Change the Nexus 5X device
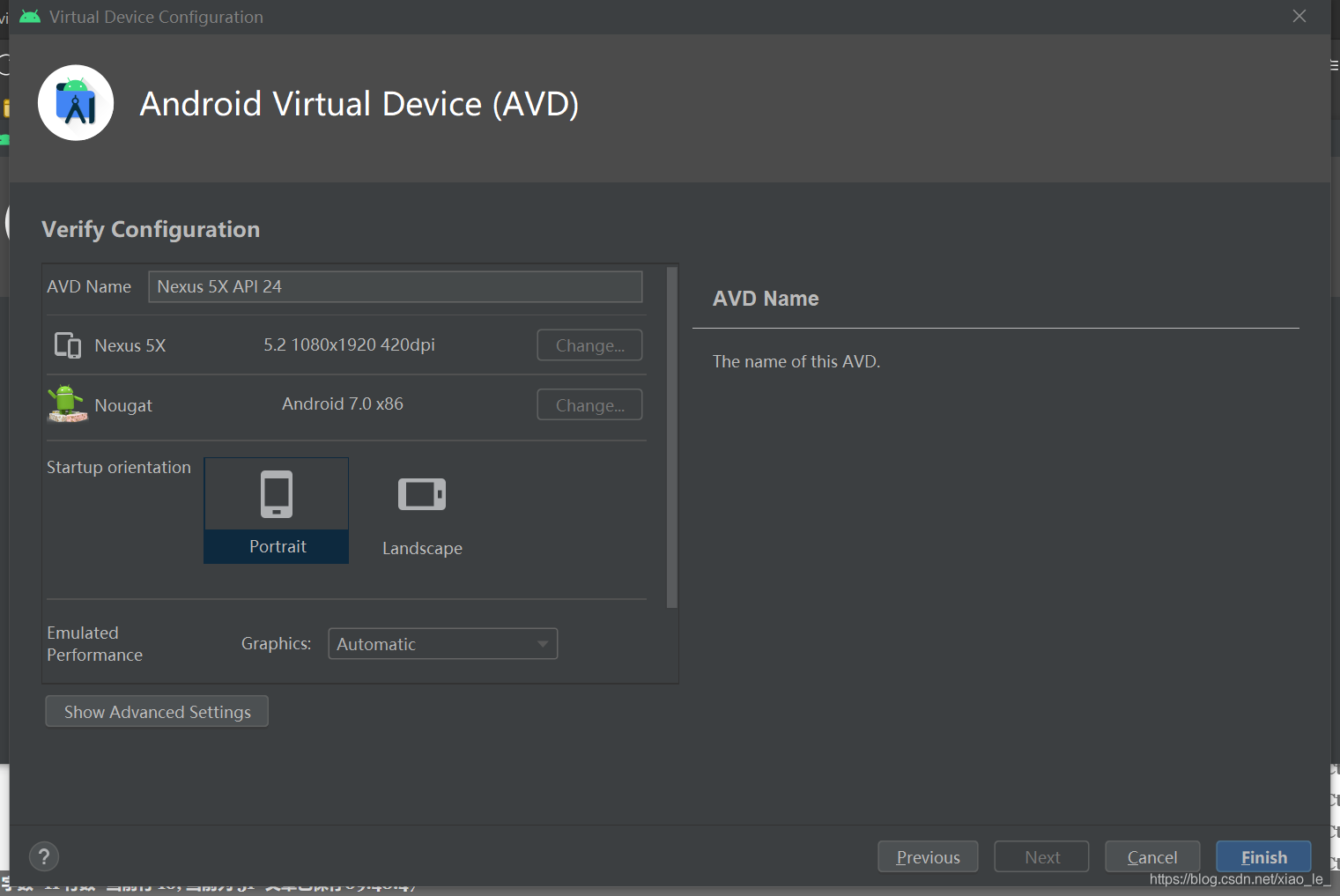 (x=589, y=345)
